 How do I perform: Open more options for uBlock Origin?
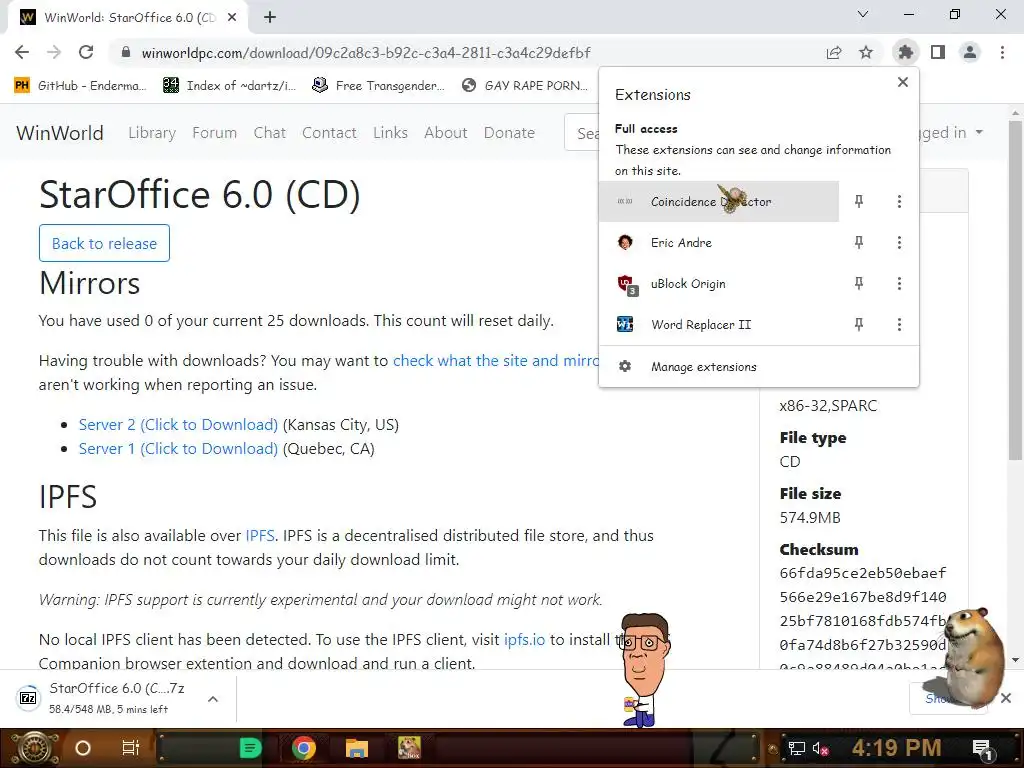(x=899, y=283)
